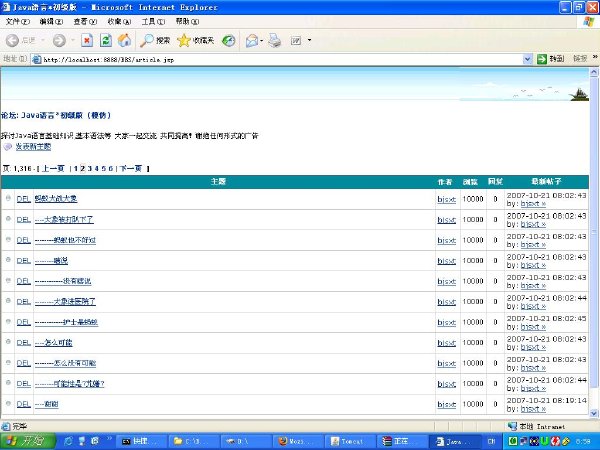Expand the address bar URL dropdown

pyautogui.click(x=527, y=59)
